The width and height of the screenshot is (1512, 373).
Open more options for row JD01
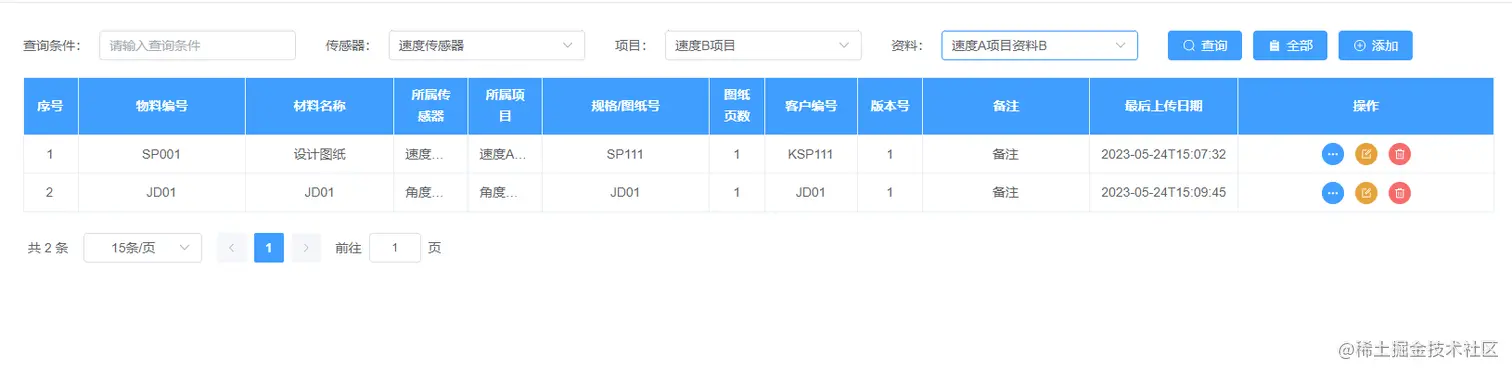pos(1332,193)
